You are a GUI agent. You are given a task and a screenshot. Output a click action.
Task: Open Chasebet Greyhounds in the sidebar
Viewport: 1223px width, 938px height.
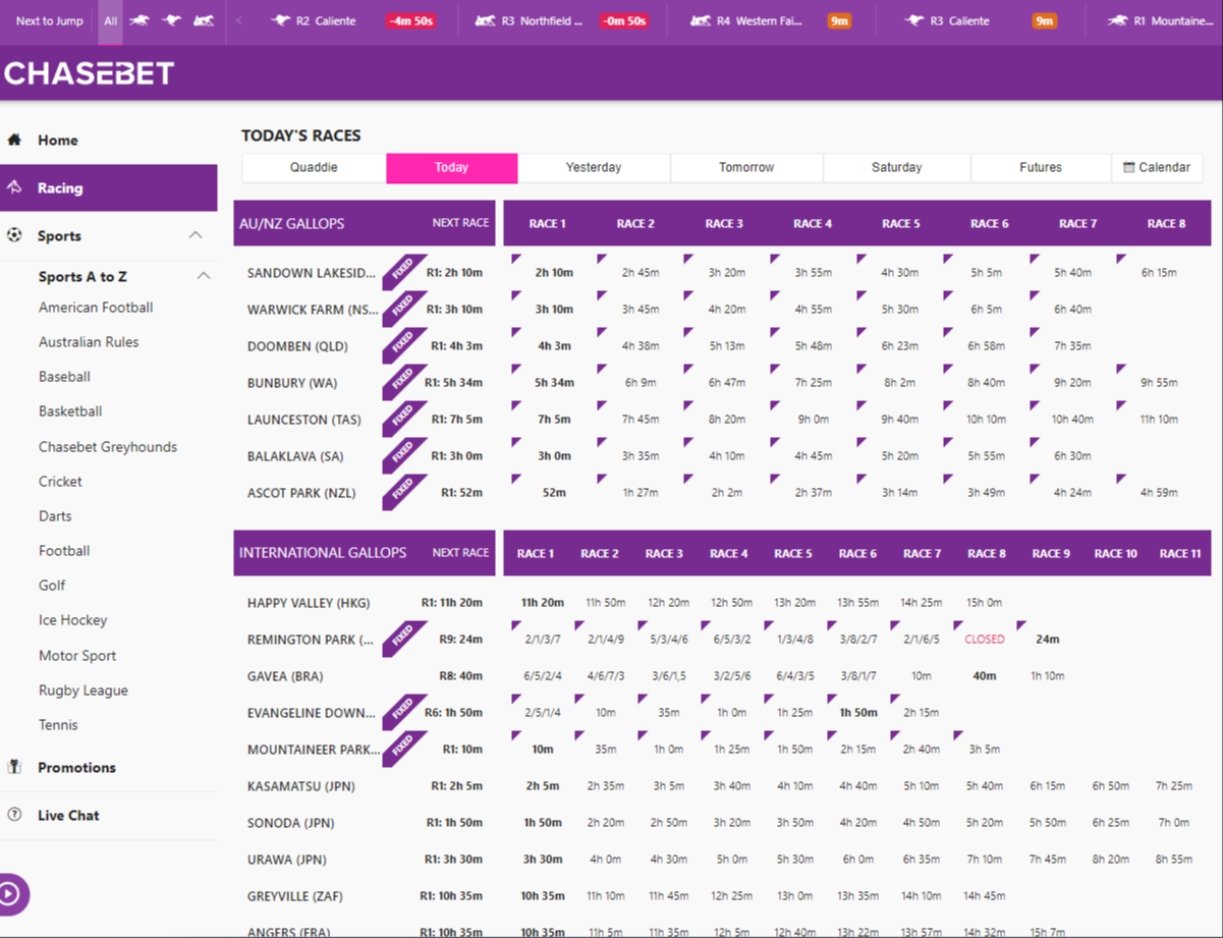pos(108,447)
